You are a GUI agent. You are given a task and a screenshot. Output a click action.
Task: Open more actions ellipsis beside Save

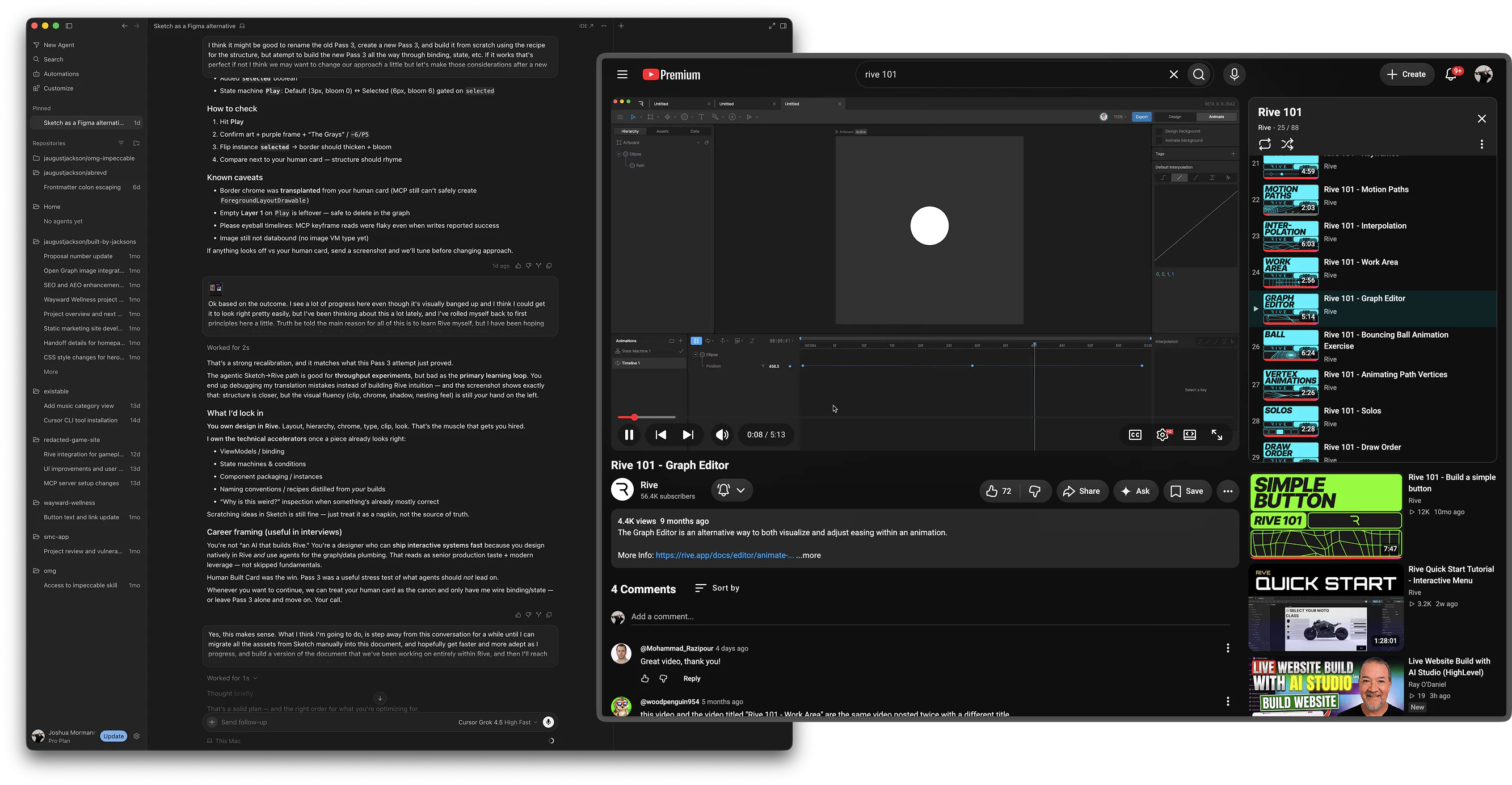click(1227, 491)
